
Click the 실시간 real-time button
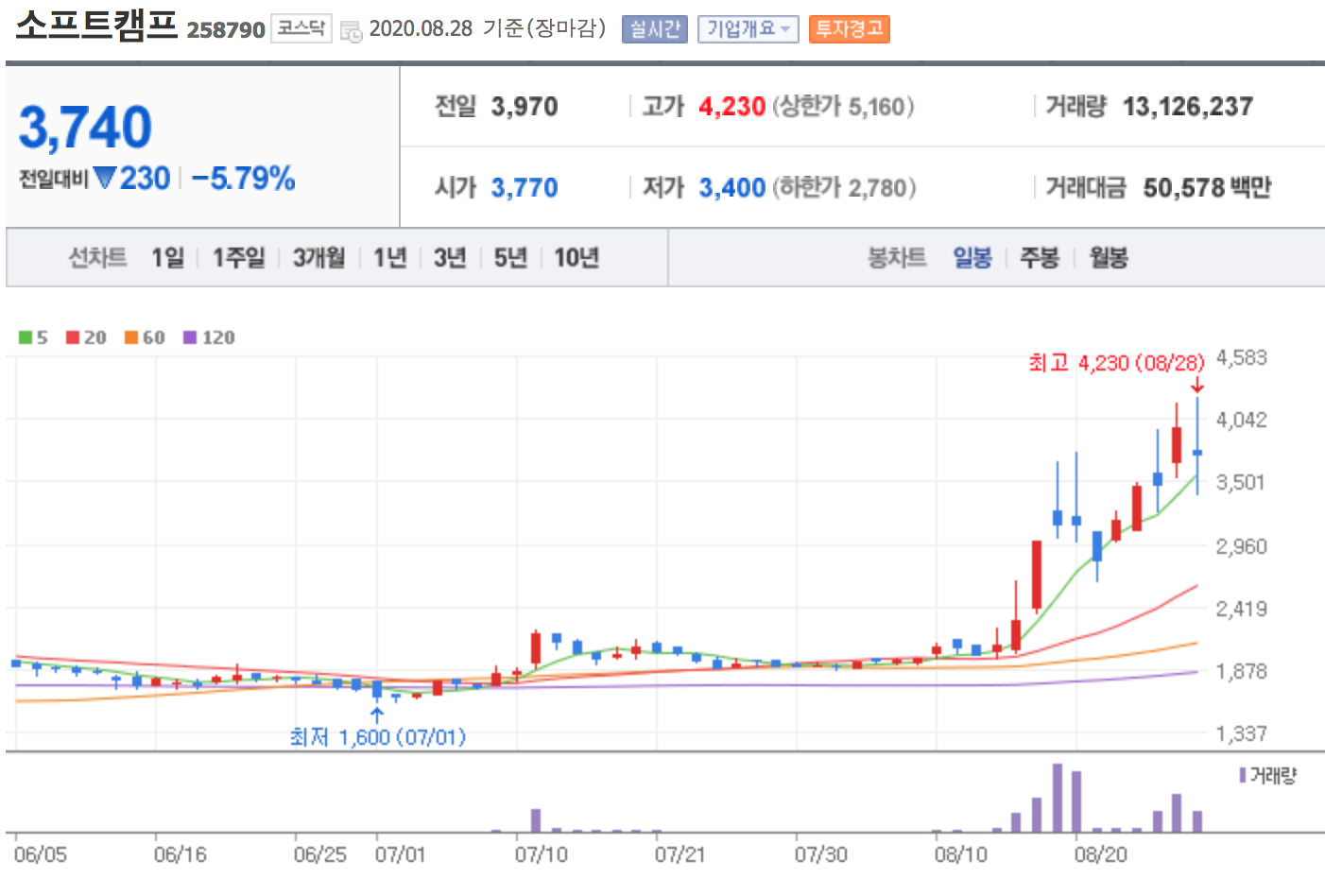click(x=655, y=29)
